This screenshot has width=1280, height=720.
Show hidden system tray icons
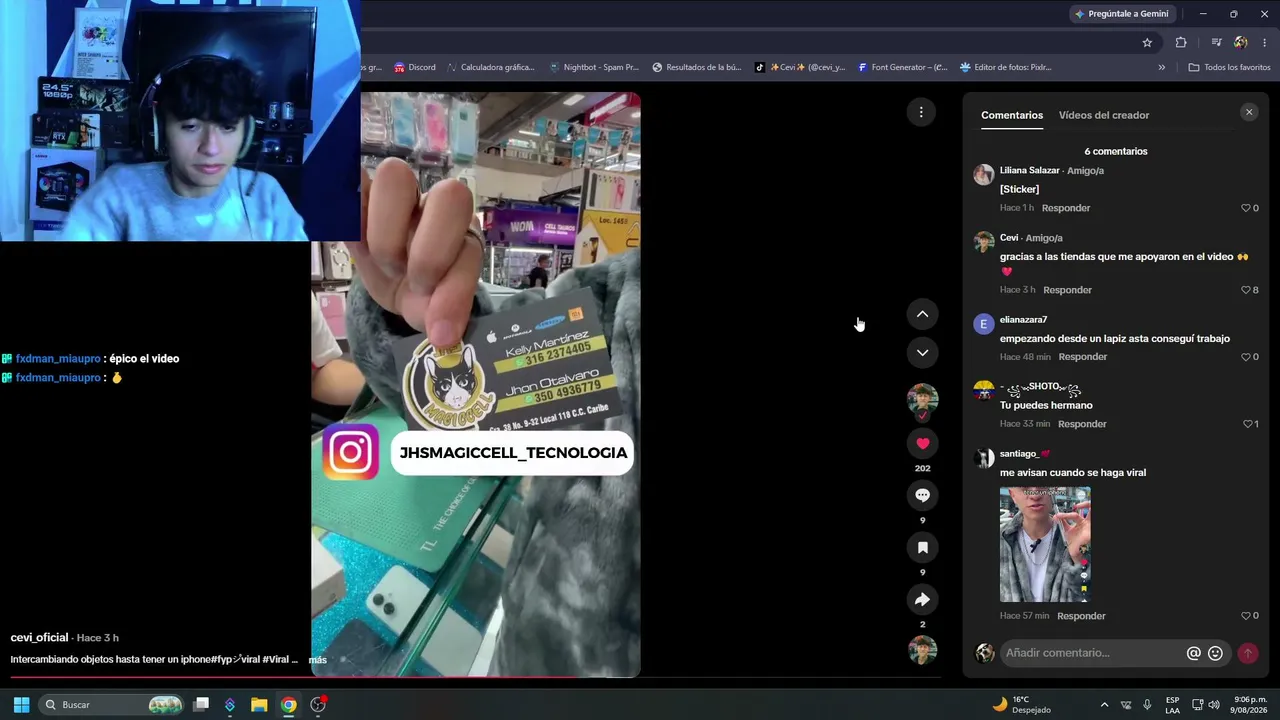pyautogui.click(x=1104, y=705)
